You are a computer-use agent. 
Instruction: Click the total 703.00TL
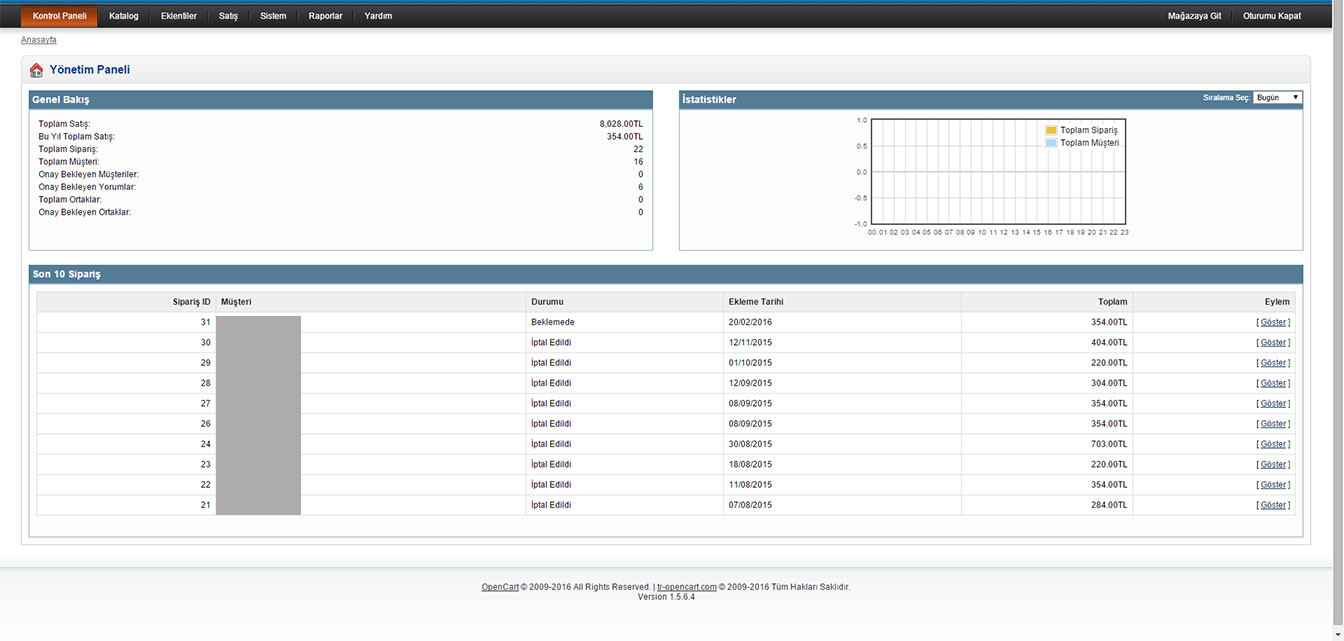point(1109,444)
